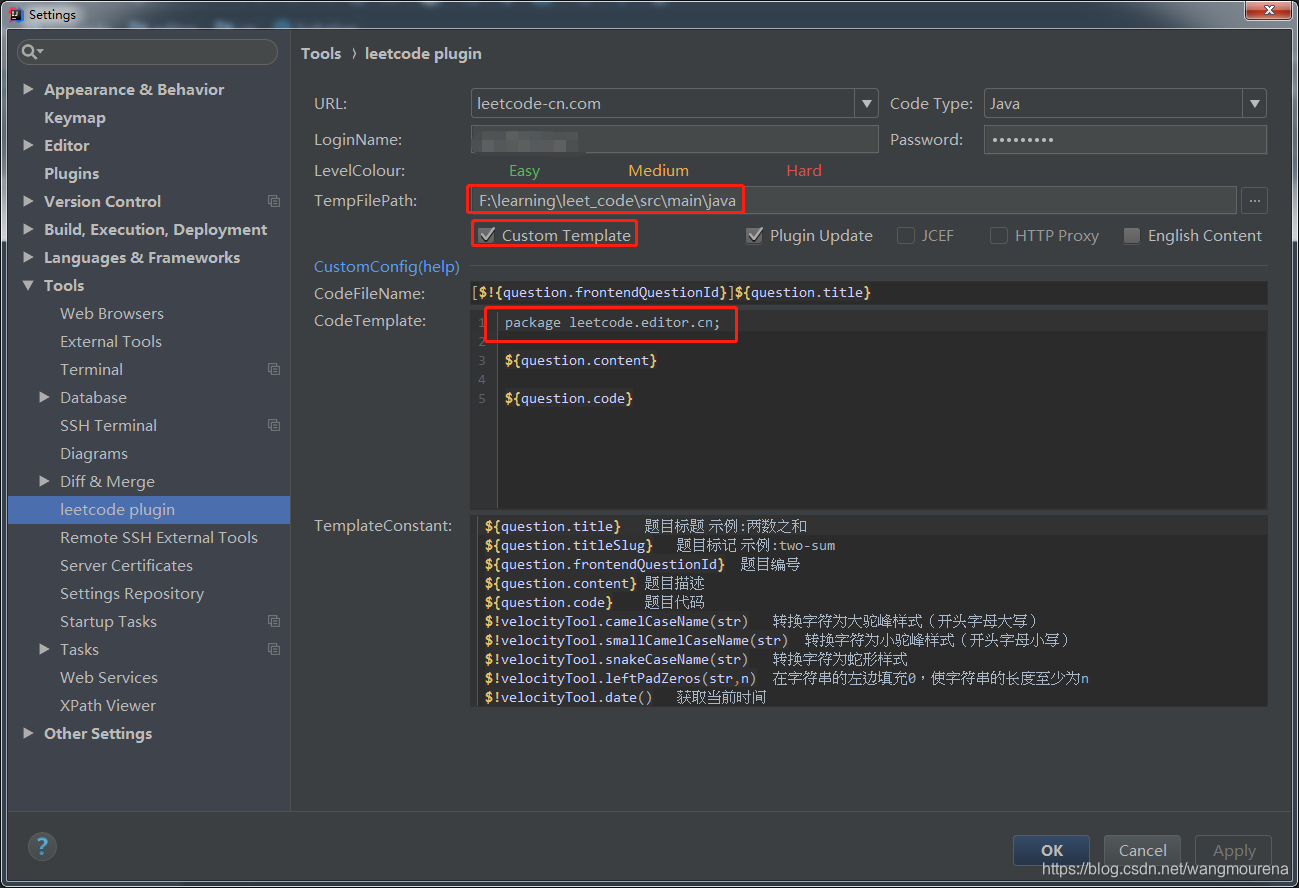Open the CustomConfig(help) link
The image size is (1299, 888).
pyautogui.click(x=387, y=267)
